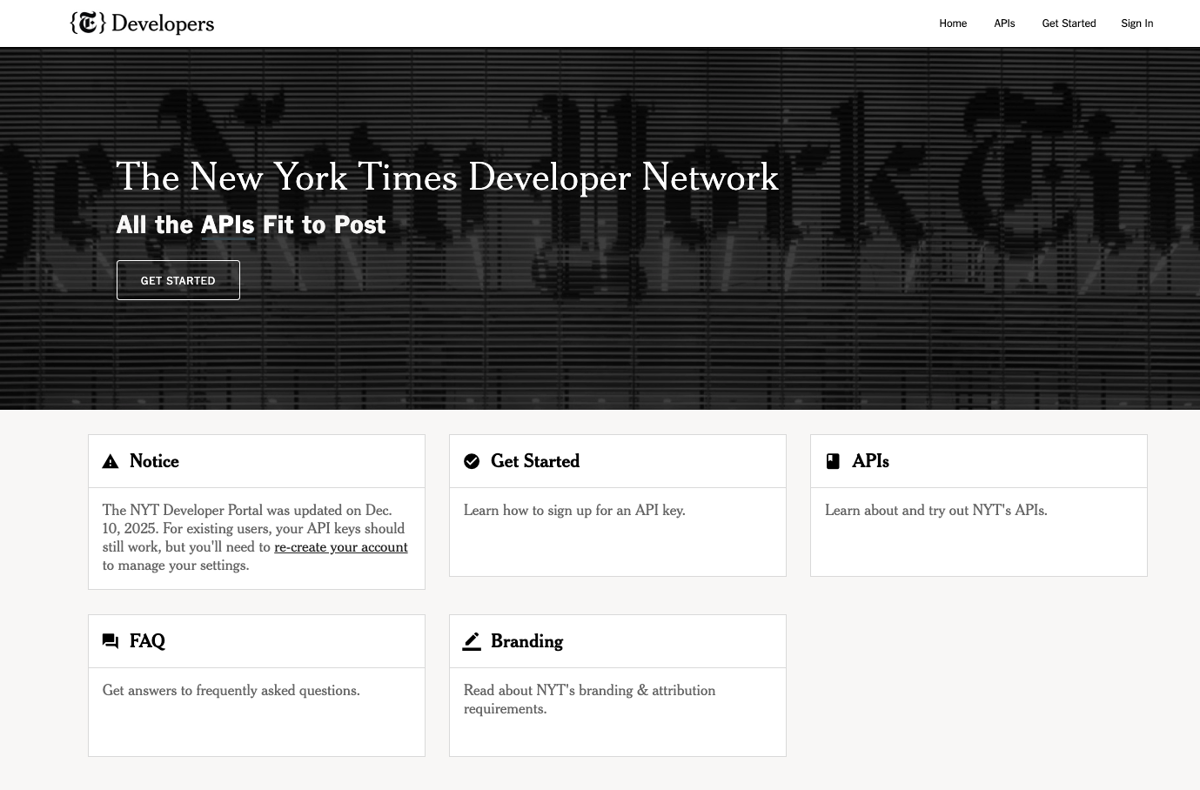Screen dimensions: 1200x790
Task: Open the Branding card heading
Action: point(527,641)
